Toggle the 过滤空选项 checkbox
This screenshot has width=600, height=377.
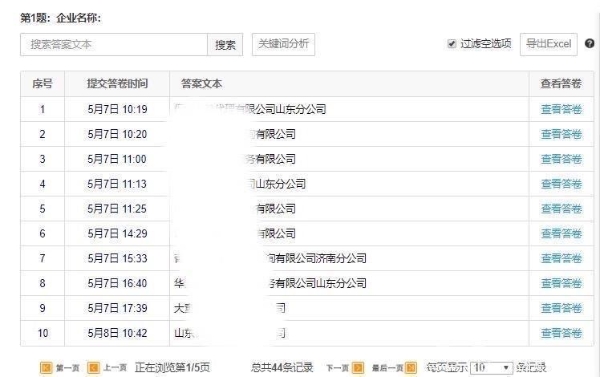(x=452, y=44)
